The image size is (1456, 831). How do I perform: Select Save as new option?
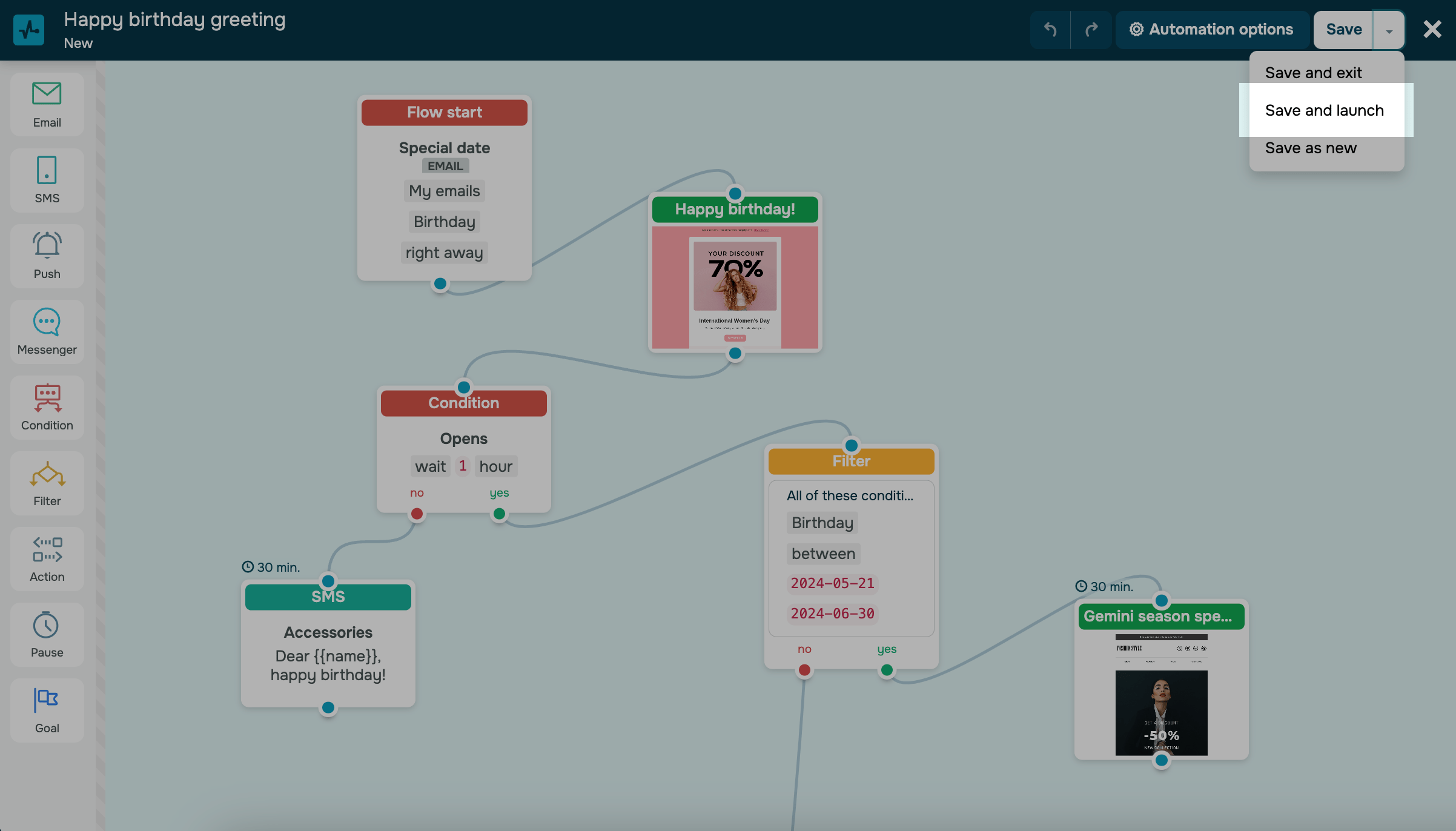tap(1311, 148)
